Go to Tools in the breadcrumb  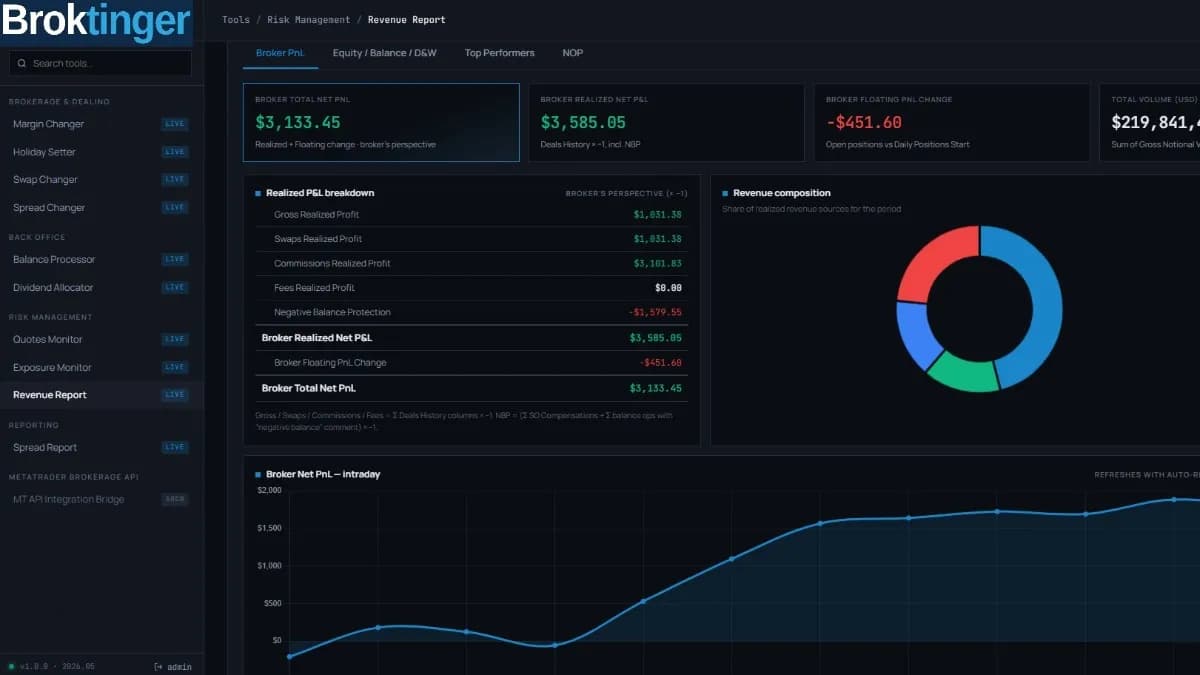tap(236, 20)
